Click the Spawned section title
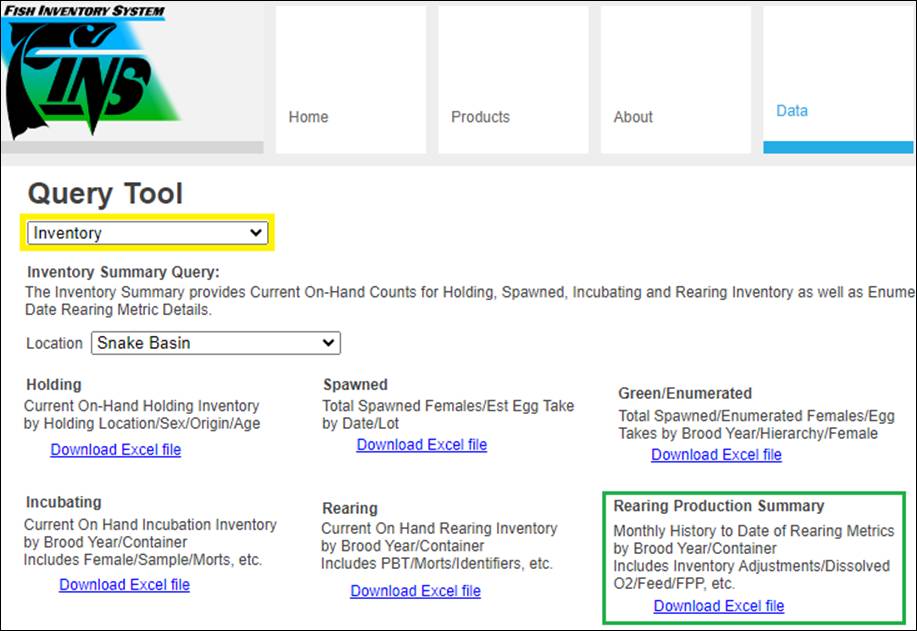The height and width of the screenshot is (631, 917). point(355,385)
